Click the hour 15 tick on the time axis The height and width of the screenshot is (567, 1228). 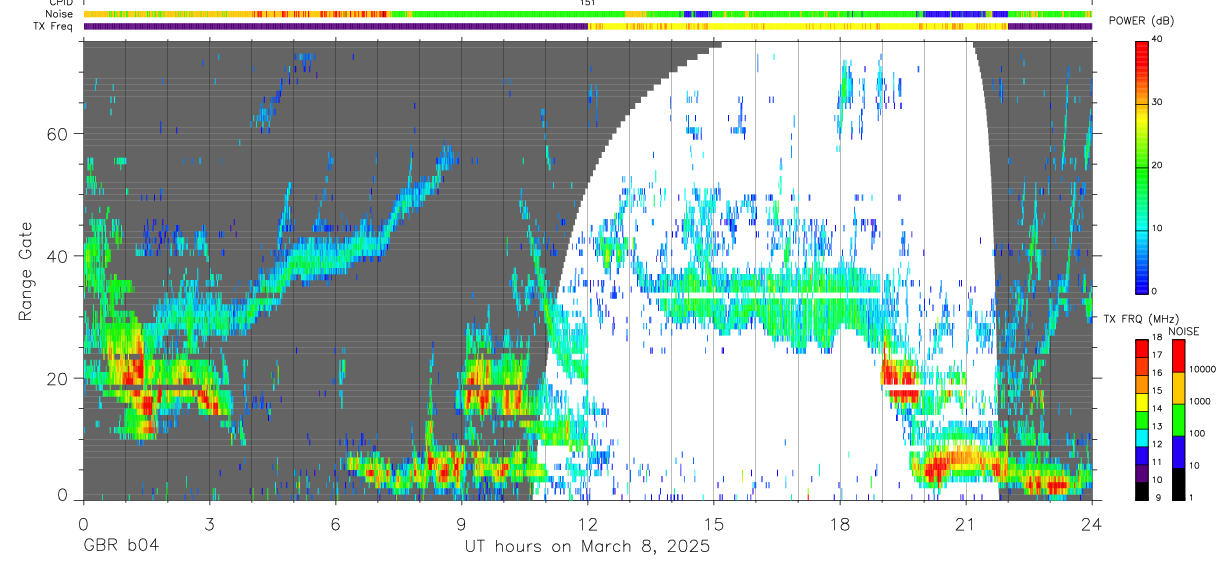713,522
